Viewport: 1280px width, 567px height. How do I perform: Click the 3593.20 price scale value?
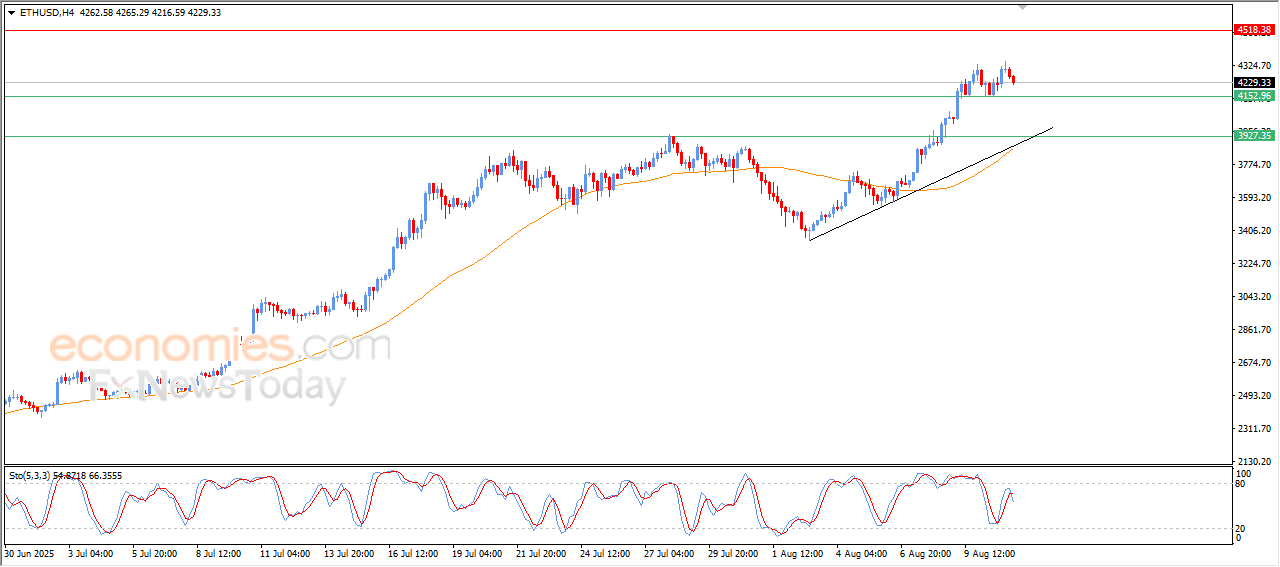point(1254,197)
